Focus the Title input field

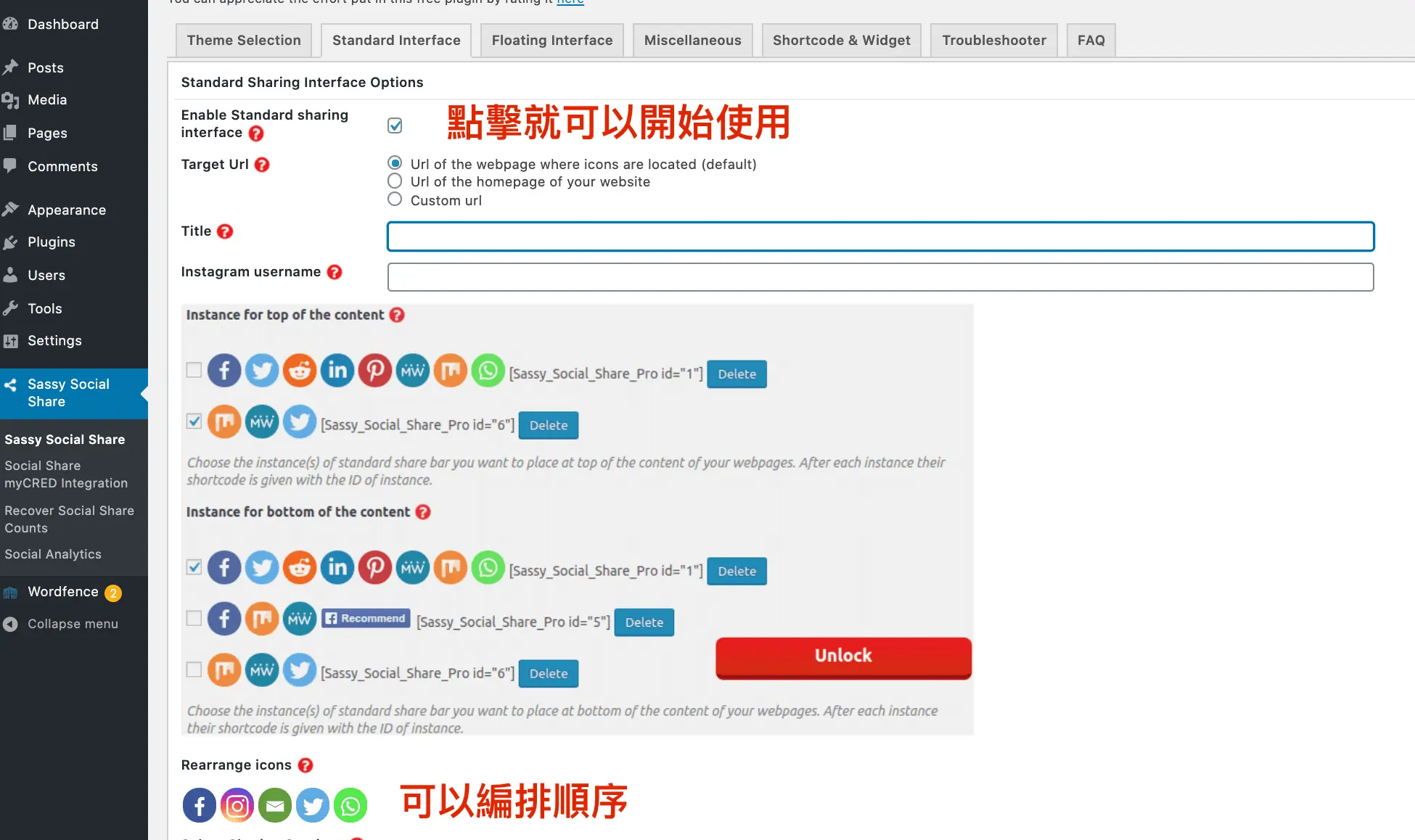(881, 236)
